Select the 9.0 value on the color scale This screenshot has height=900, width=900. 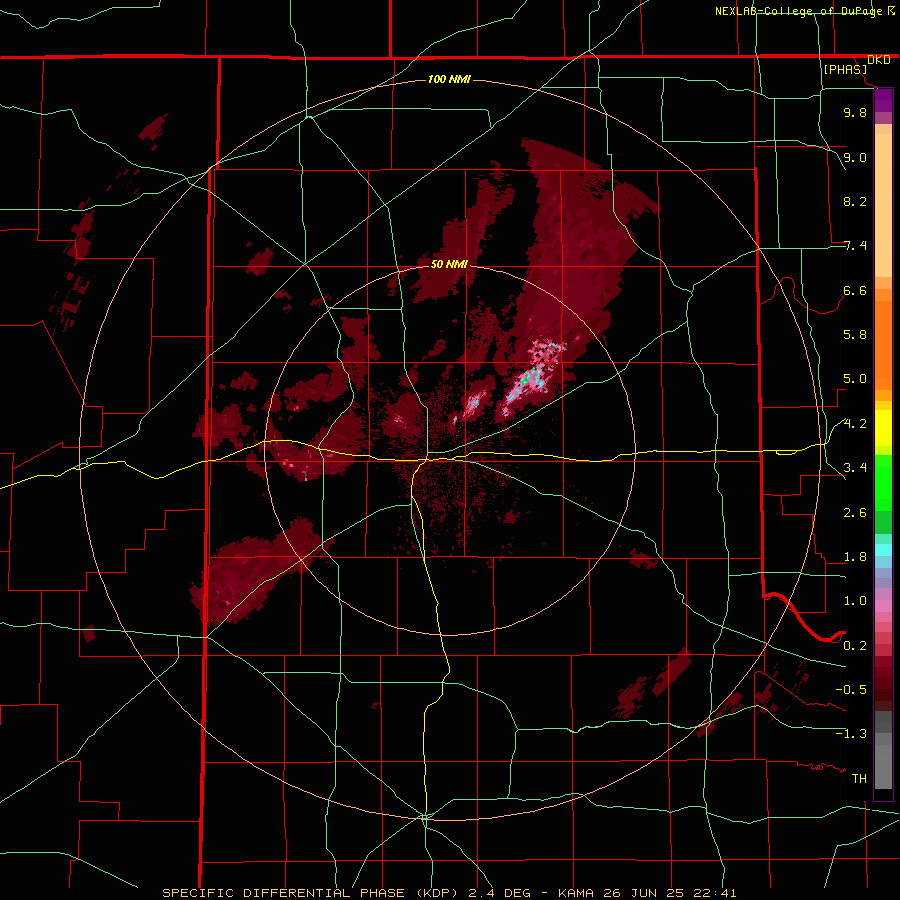tap(855, 157)
